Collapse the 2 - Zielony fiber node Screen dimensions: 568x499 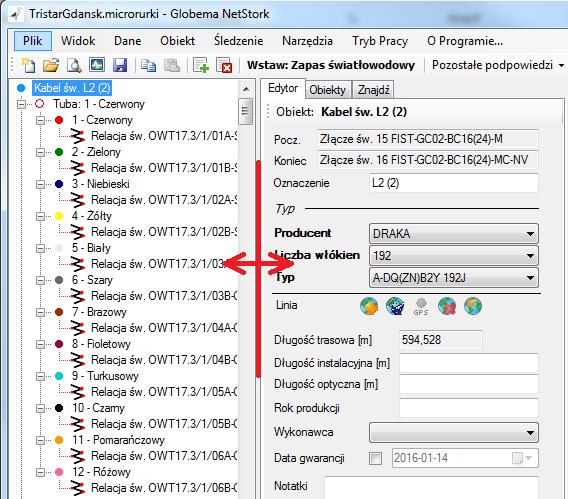[x=41, y=152]
